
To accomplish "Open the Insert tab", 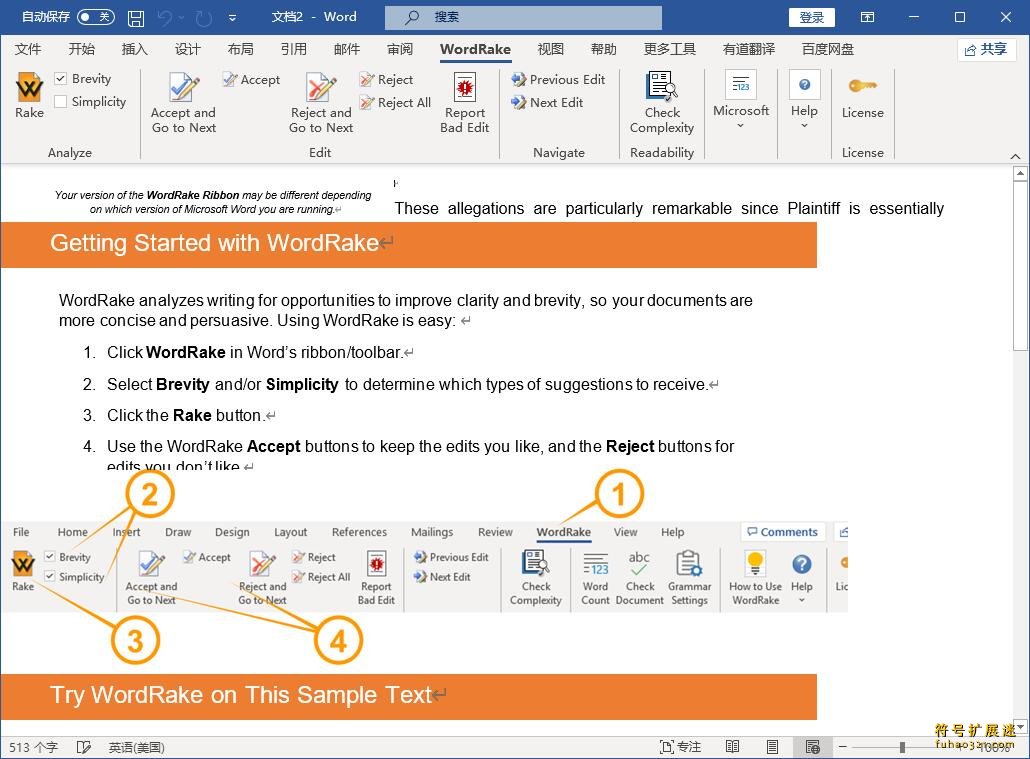I will [135, 49].
